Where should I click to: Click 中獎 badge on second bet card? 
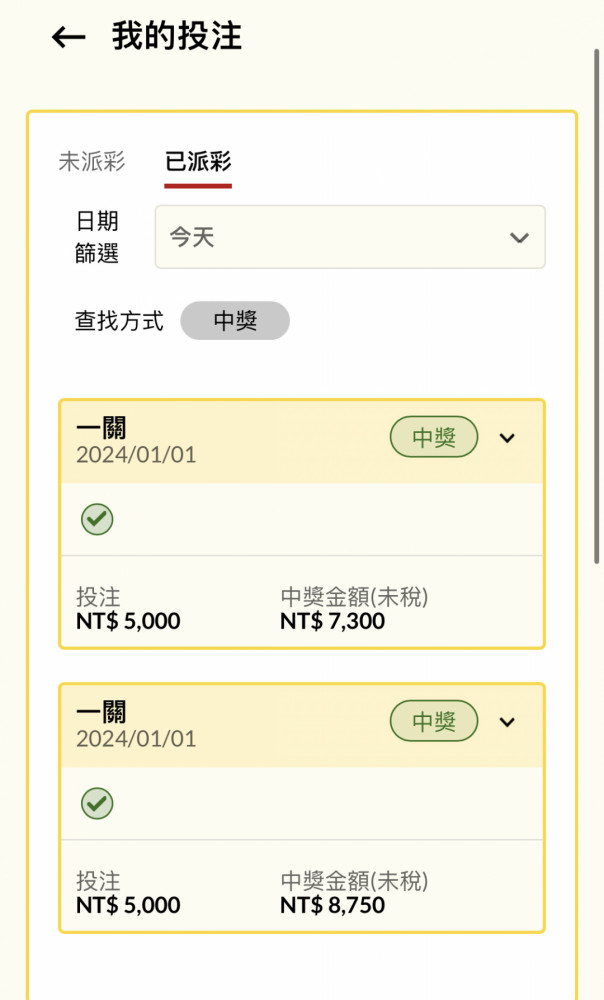coord(434,721)
